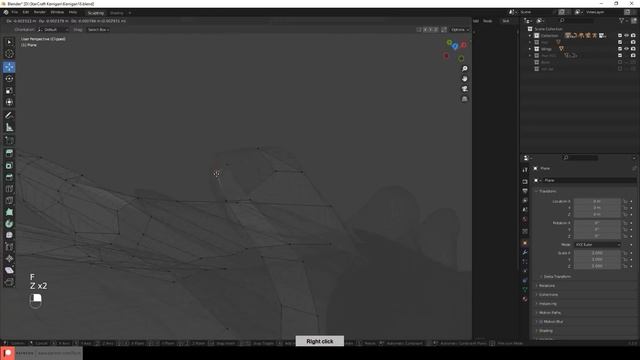
Task: Open the Render properties tab
Action: (525, 181)
